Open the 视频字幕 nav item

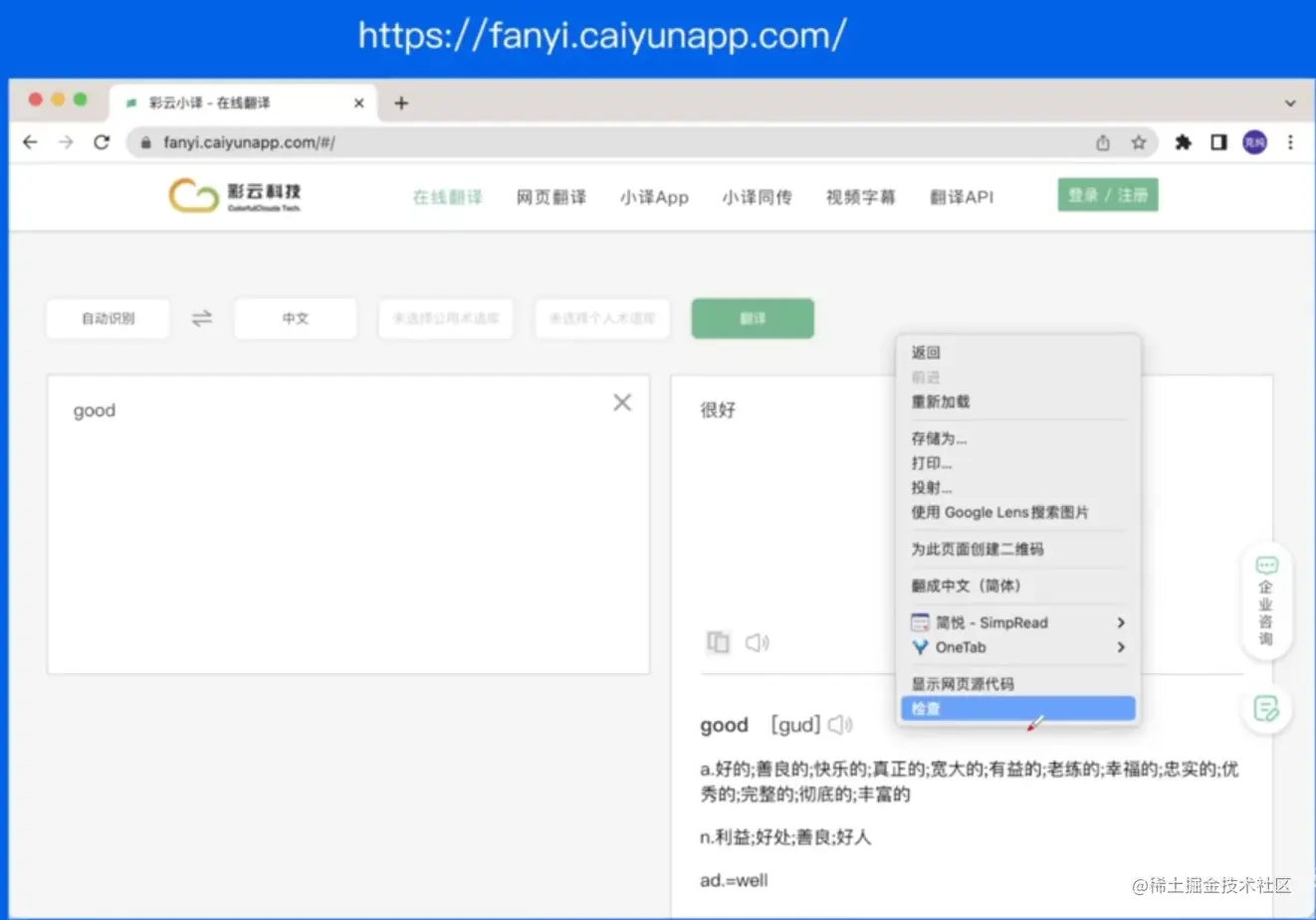[x=860, y=197]
